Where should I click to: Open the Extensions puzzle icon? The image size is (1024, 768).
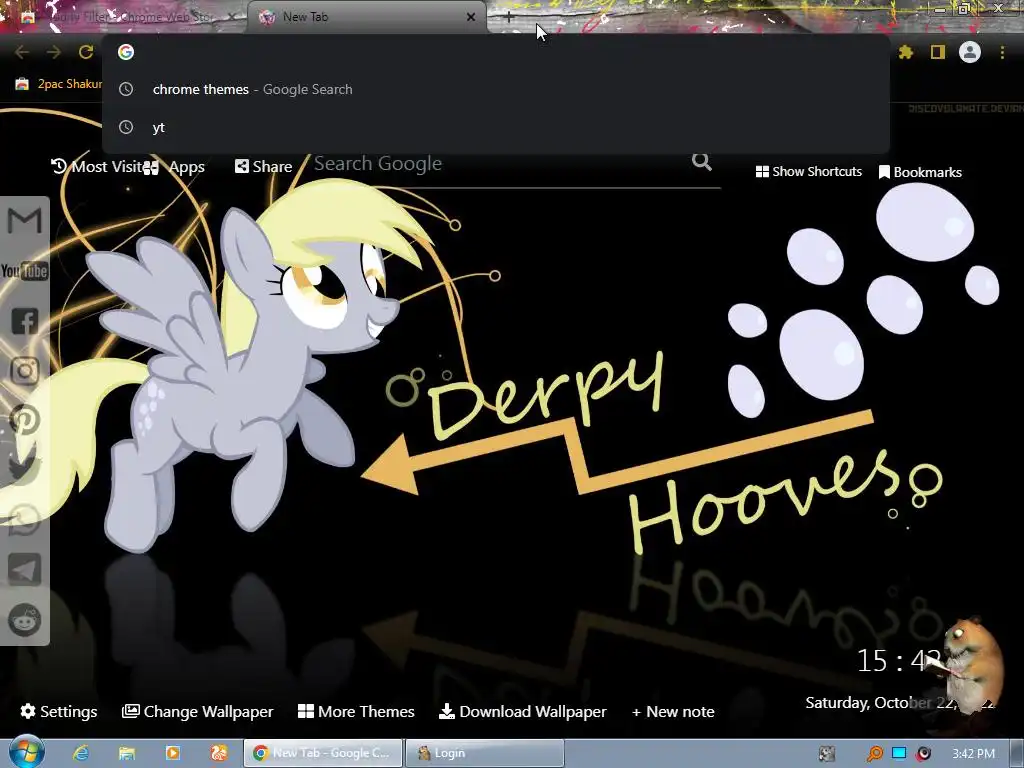(906, 52)
